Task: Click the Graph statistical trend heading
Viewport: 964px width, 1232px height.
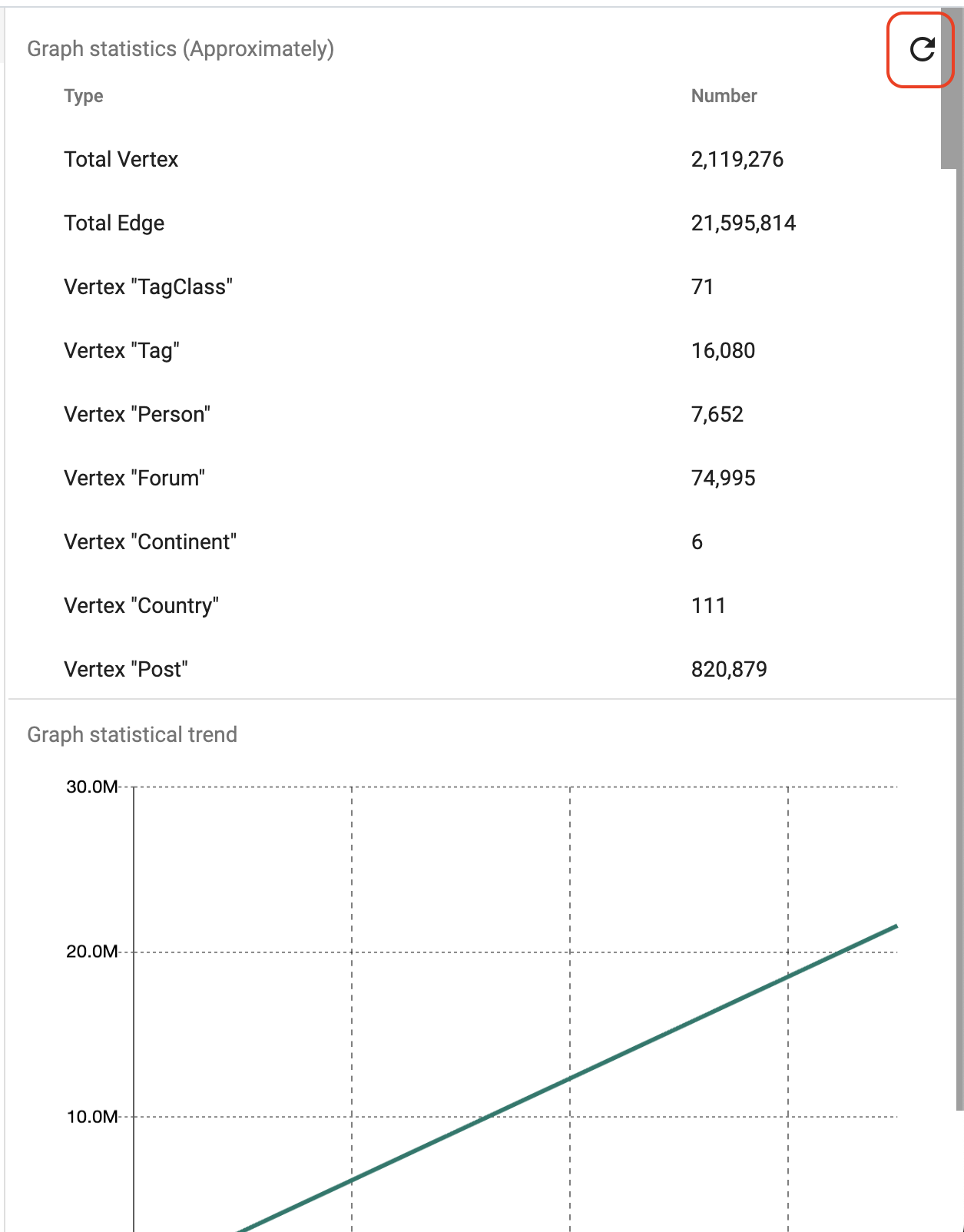Action: (x=132, y=735)
